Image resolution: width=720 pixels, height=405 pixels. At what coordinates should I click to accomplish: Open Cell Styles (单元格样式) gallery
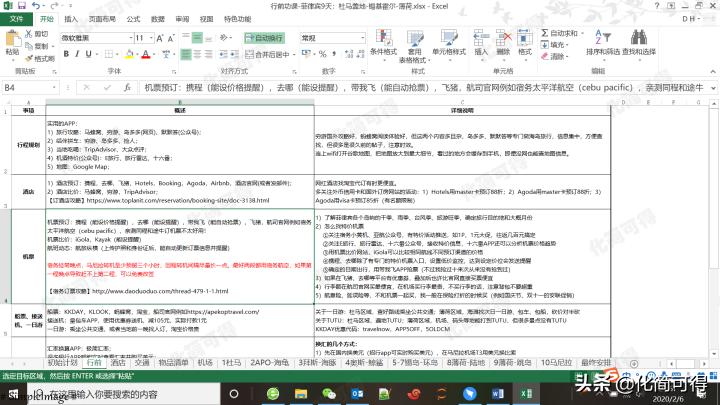449,44
